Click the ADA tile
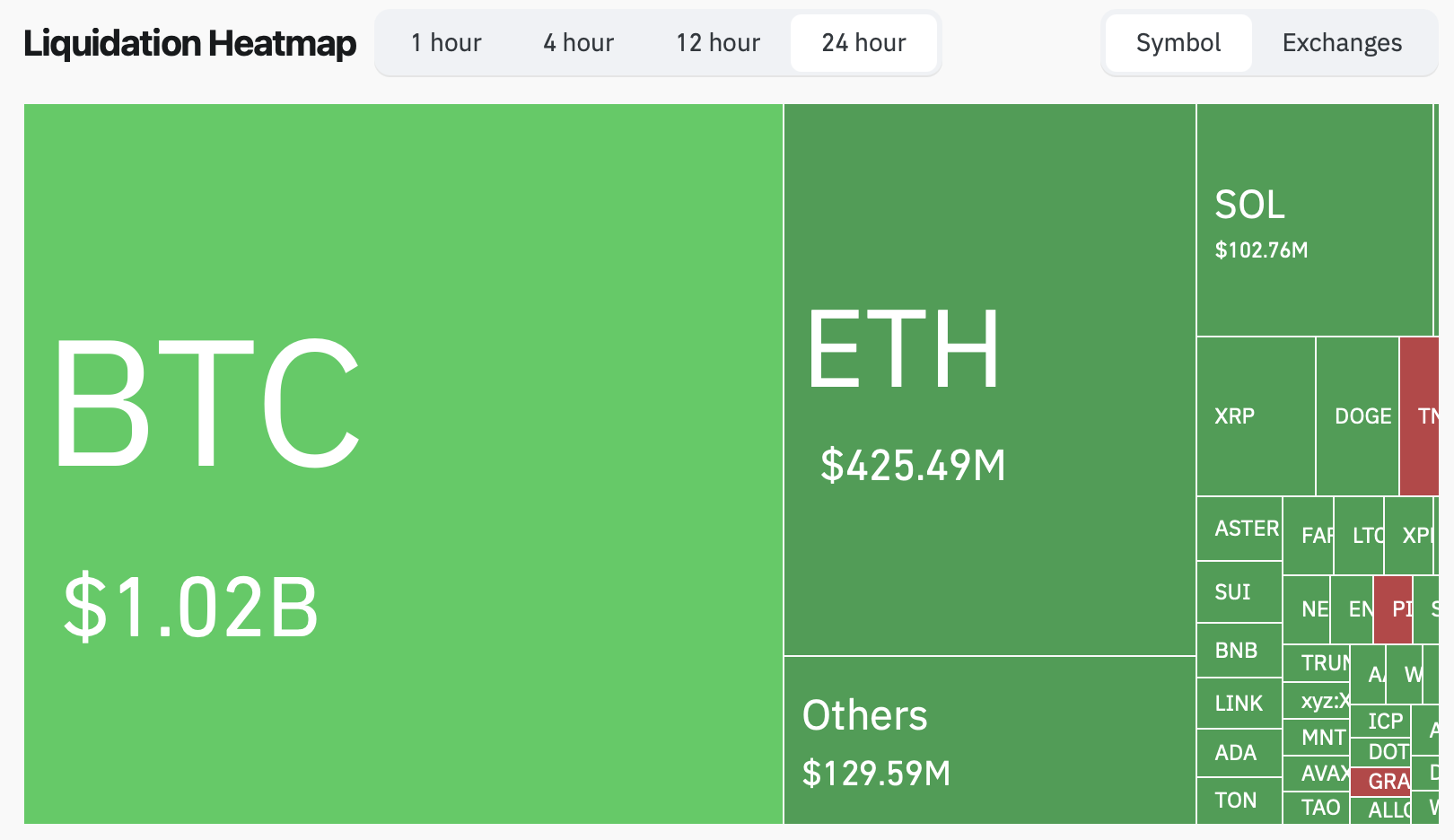This screenshot has height=840, width=1454. pyautogui.click(x=1239, y=753)
